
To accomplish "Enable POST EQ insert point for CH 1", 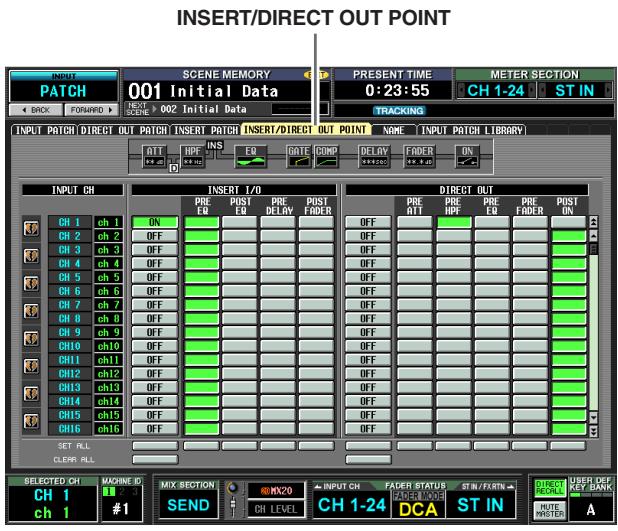I will click(x=240, y=222).
